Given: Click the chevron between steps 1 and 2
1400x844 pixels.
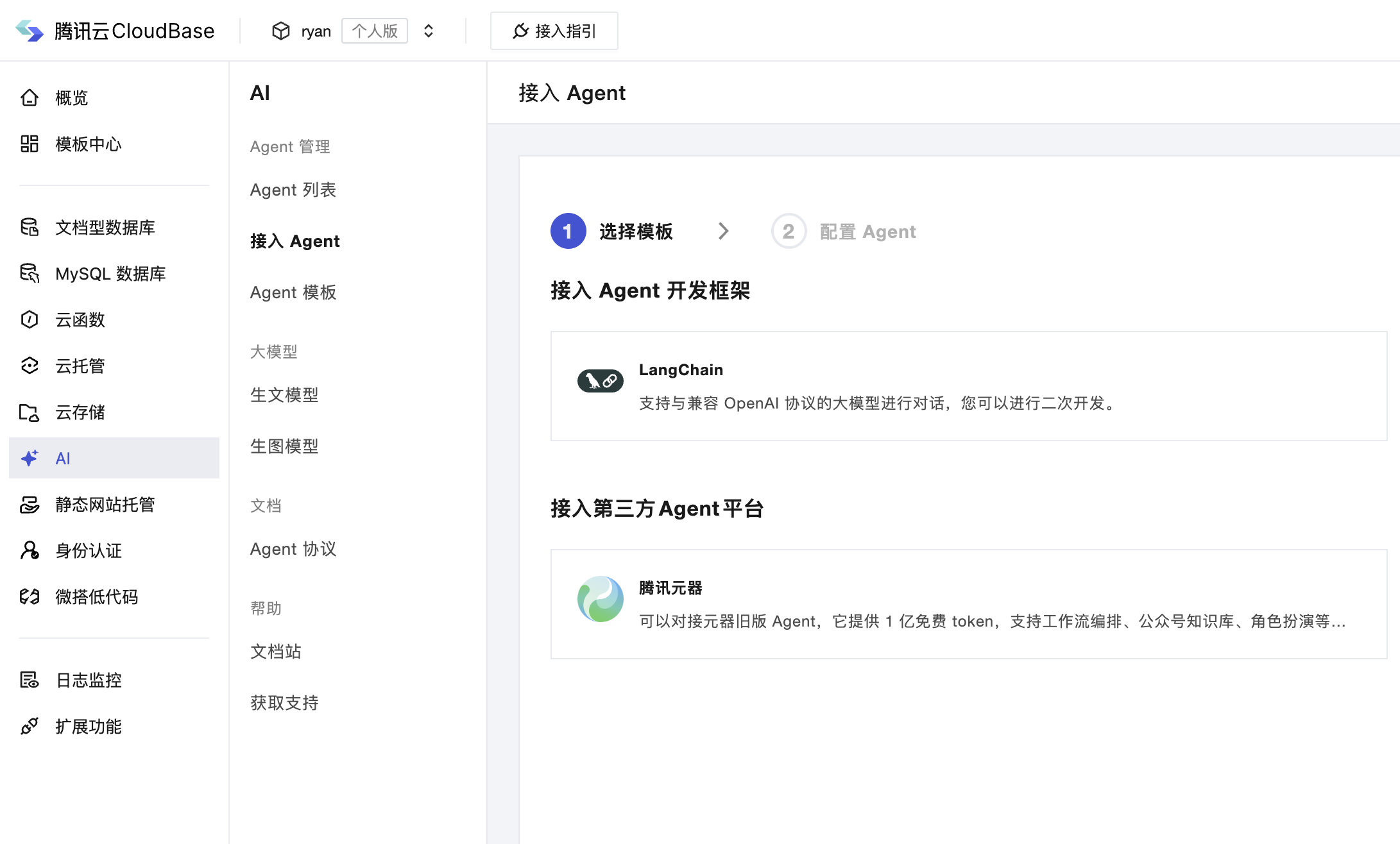Looking at the screenshot, I should [723, 231].
